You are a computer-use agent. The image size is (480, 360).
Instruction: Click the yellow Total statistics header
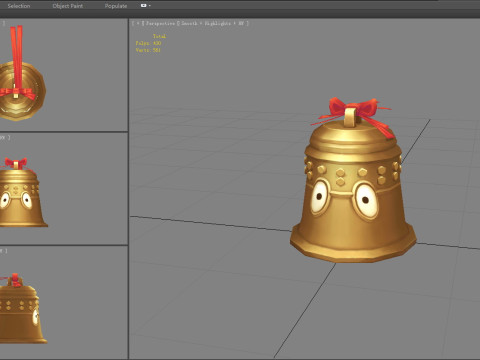point(159,36)
